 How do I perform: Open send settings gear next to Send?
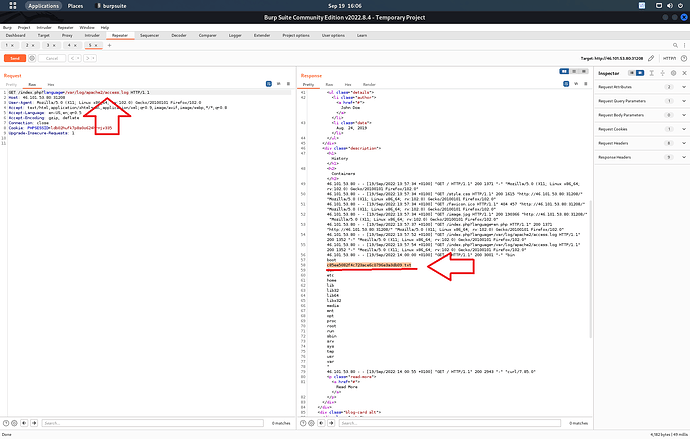click(32, 58)
